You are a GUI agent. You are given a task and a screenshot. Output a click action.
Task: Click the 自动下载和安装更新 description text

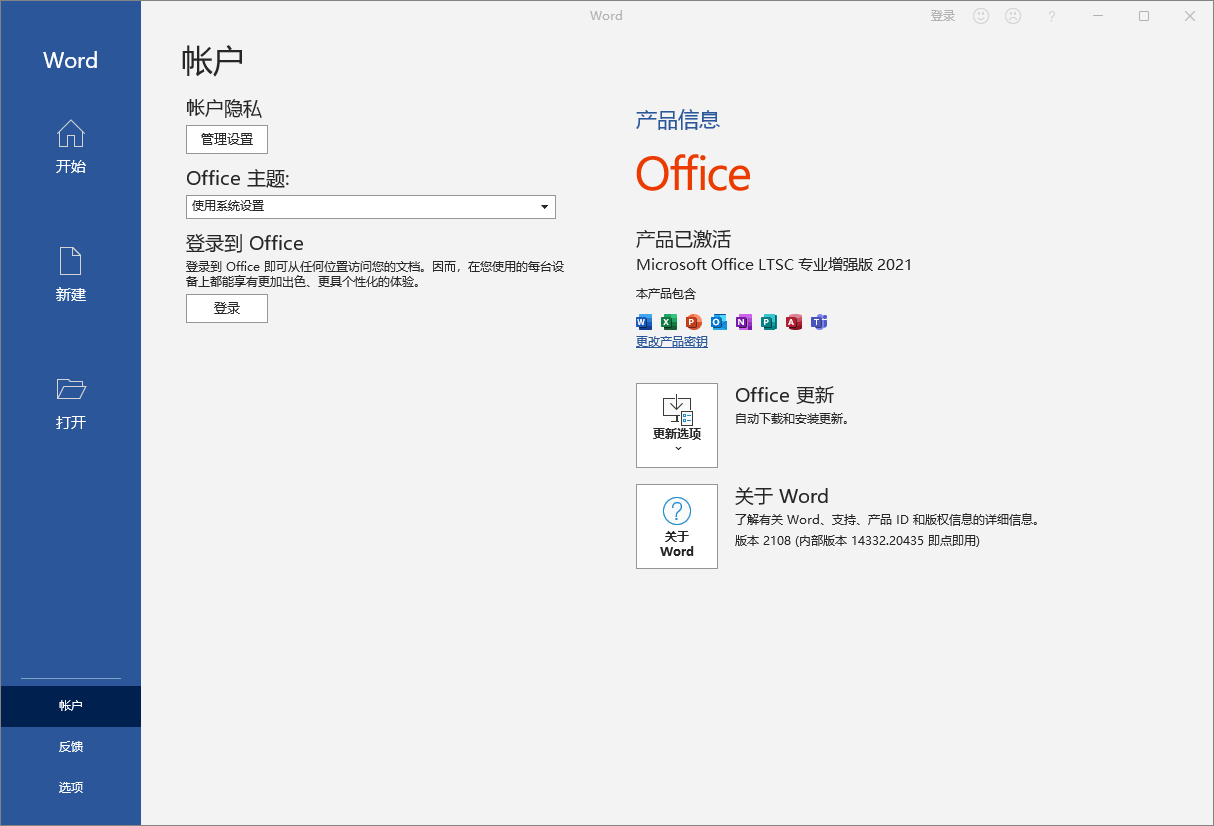[793, 419]
